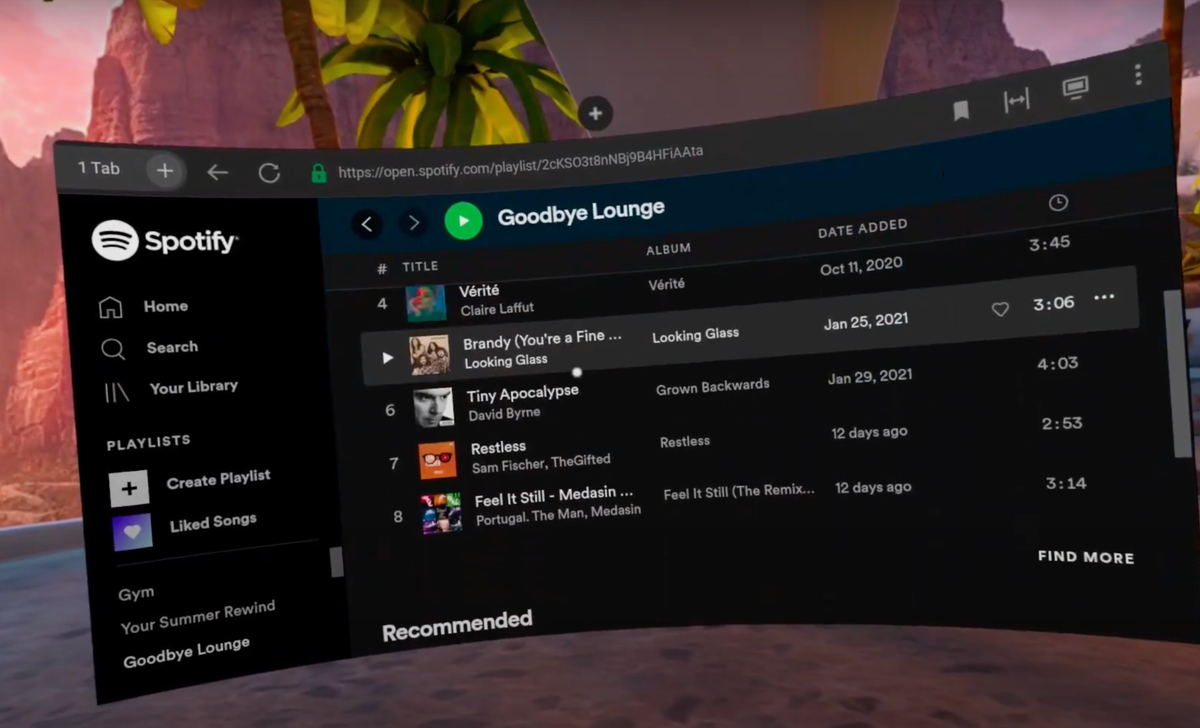Image resolution: width=1200 pixels, height=728 pixels.
Task: Reload the page using refresh icon
Action: (x=269, y=172)
